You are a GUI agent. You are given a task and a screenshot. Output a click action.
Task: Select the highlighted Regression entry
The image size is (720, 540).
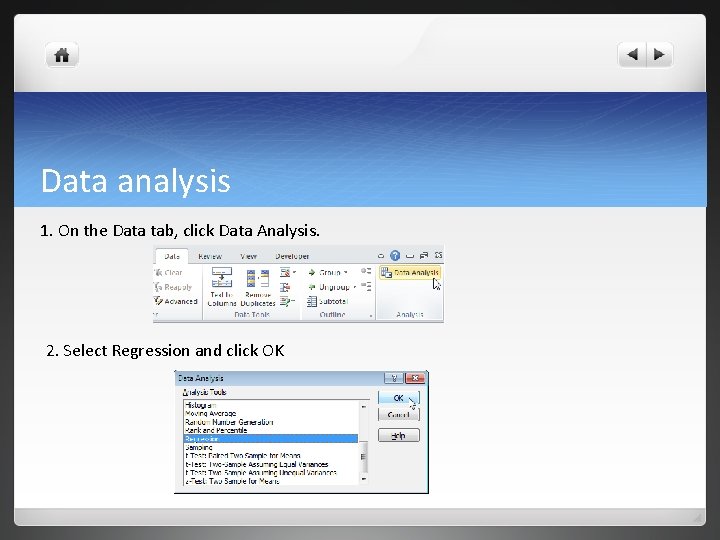point(270,439)
